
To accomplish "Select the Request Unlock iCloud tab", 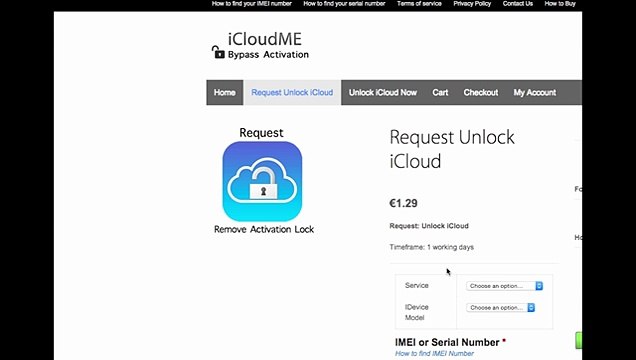I will (292, 92).
